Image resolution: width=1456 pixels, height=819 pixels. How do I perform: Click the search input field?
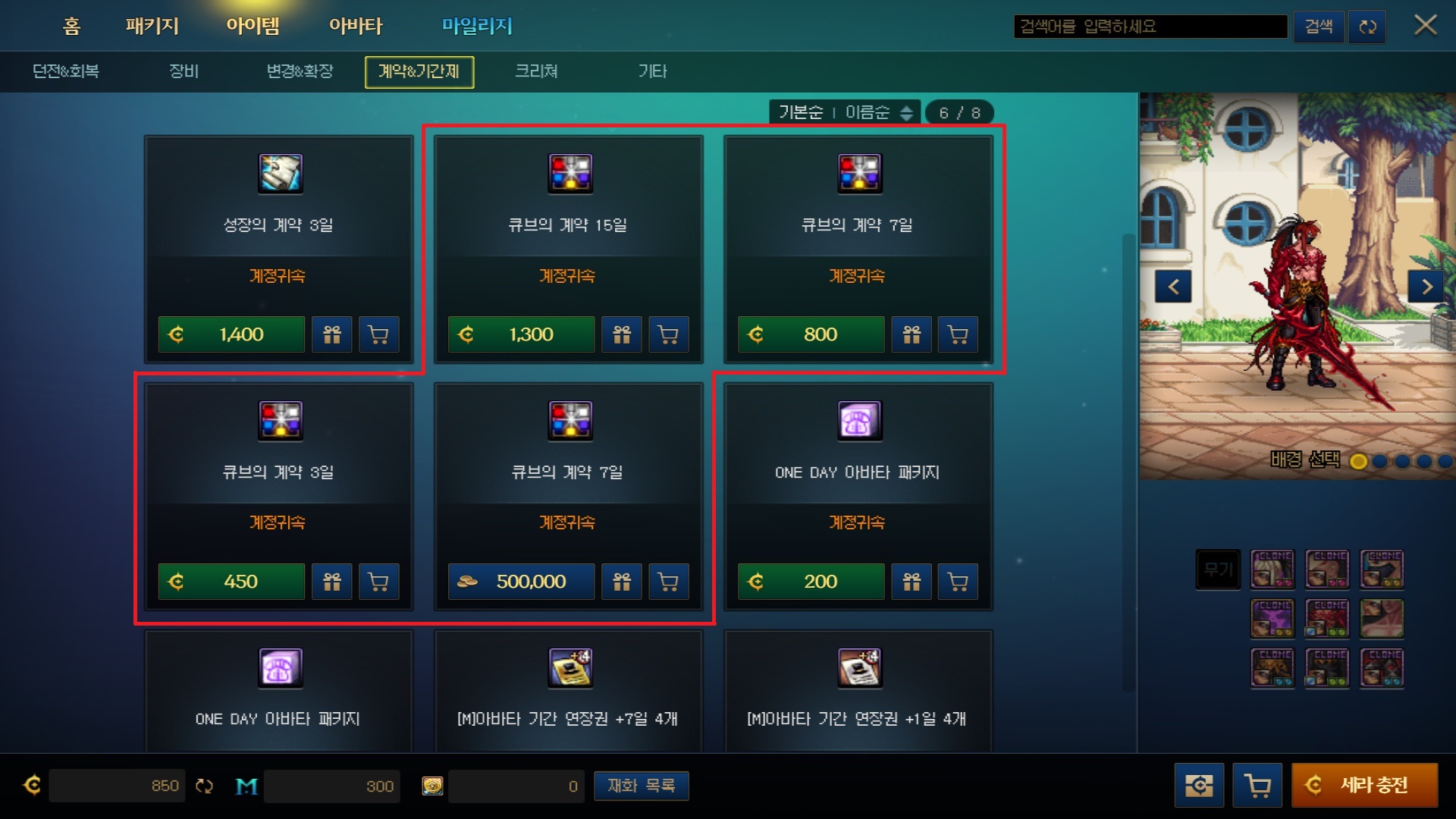pos(1150,27)
